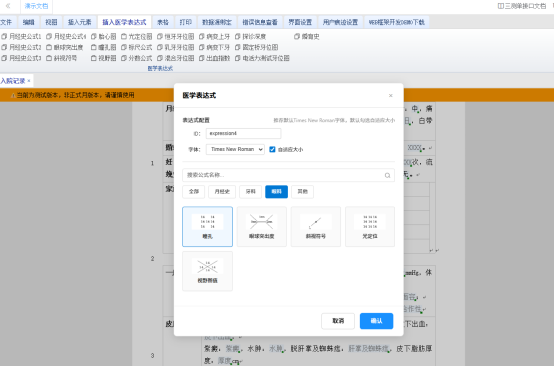The height and width of the screenshot is (366, 554).
Task: Insert 分数公式 from the ribbon
Action: coord(136,58)
